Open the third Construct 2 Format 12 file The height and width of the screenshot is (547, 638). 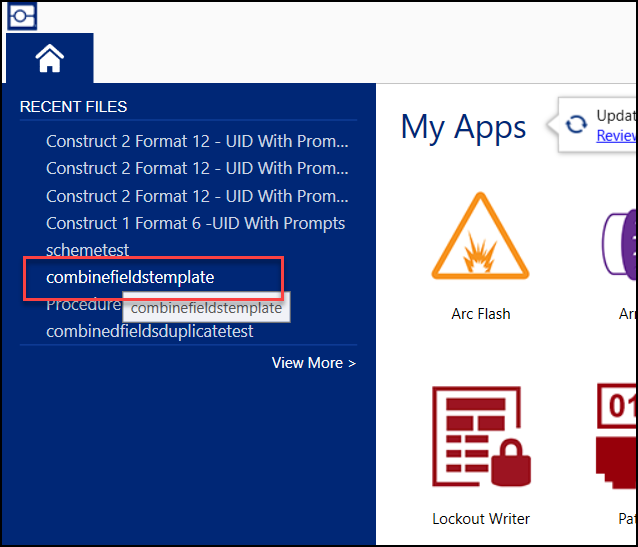tap(197, 196)
